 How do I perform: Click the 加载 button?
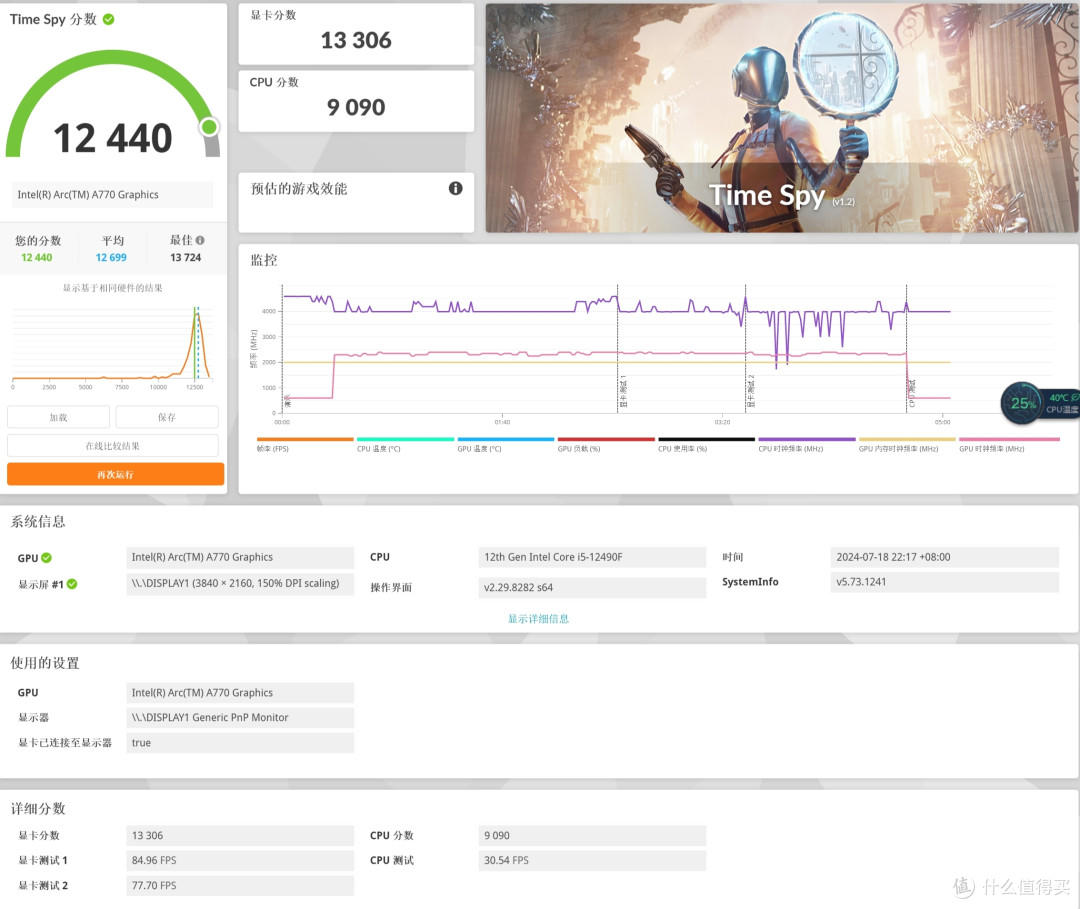point(59,417)
